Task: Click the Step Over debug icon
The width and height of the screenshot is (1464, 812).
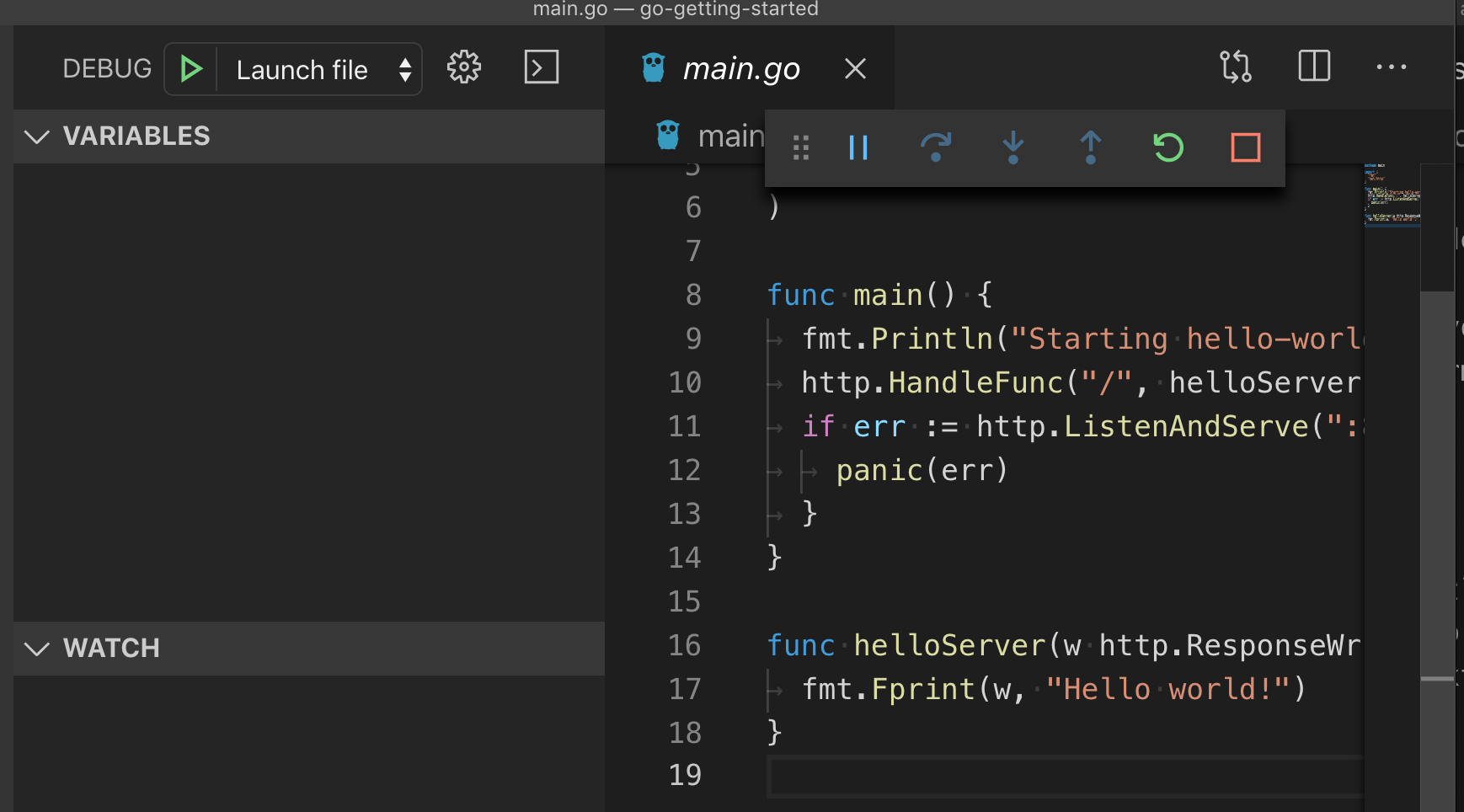Action: point(936,147)
